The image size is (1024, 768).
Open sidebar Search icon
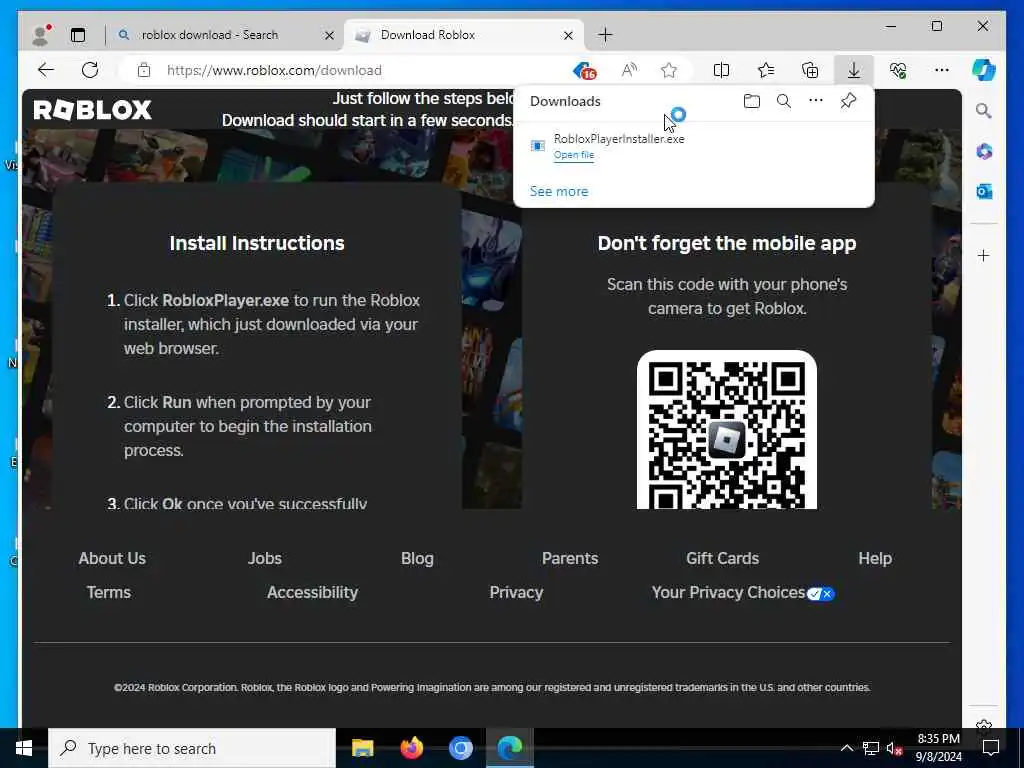point(984,110)
